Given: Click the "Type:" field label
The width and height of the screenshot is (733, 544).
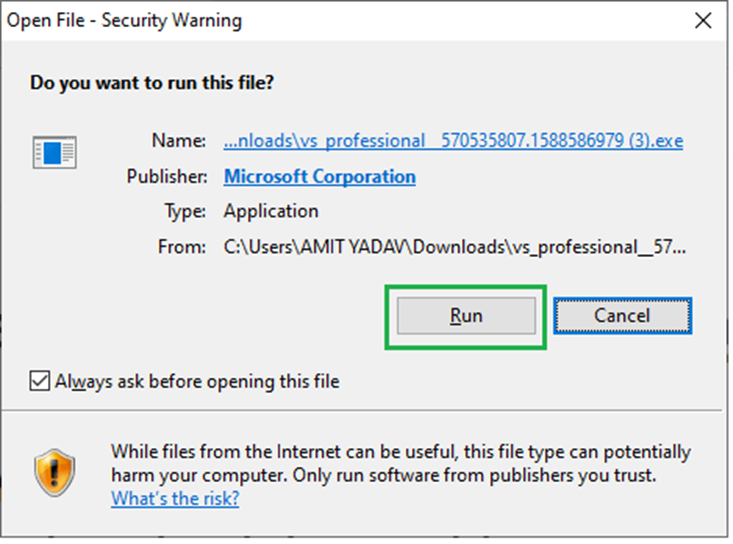Looking at the screenshot, I should click(x=185, y=211).
